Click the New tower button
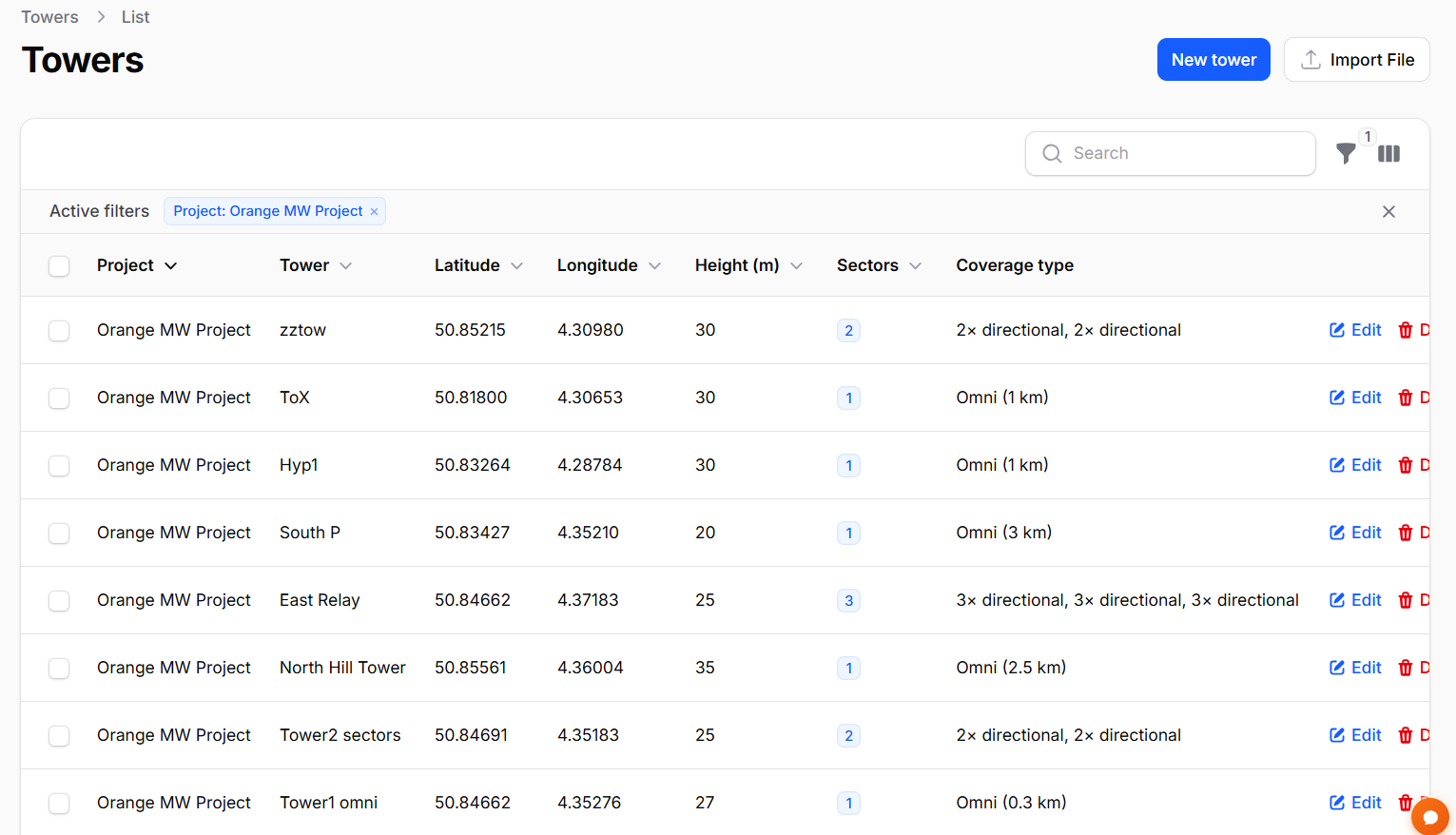Viewport: 1456px width, 835px height. [x=1213, y=60]
